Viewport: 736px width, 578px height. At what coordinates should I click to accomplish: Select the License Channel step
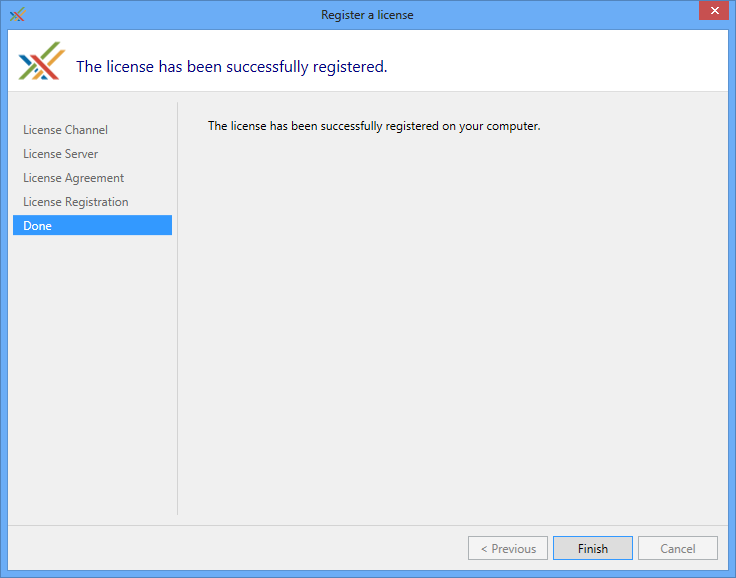(x=65, y=130)
